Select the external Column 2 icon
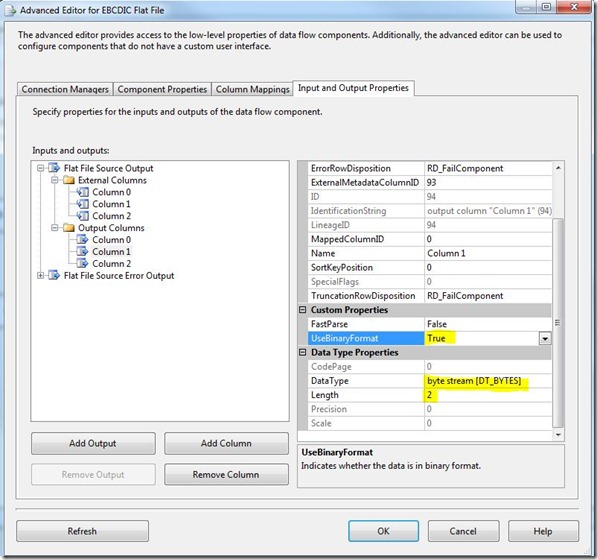This screenshot has width=598, height=560. tap(83, 216)
